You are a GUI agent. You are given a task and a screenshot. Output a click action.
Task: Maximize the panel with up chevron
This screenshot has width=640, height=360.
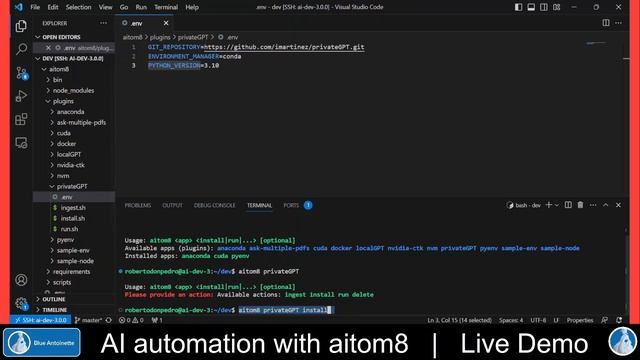[606, 205]
